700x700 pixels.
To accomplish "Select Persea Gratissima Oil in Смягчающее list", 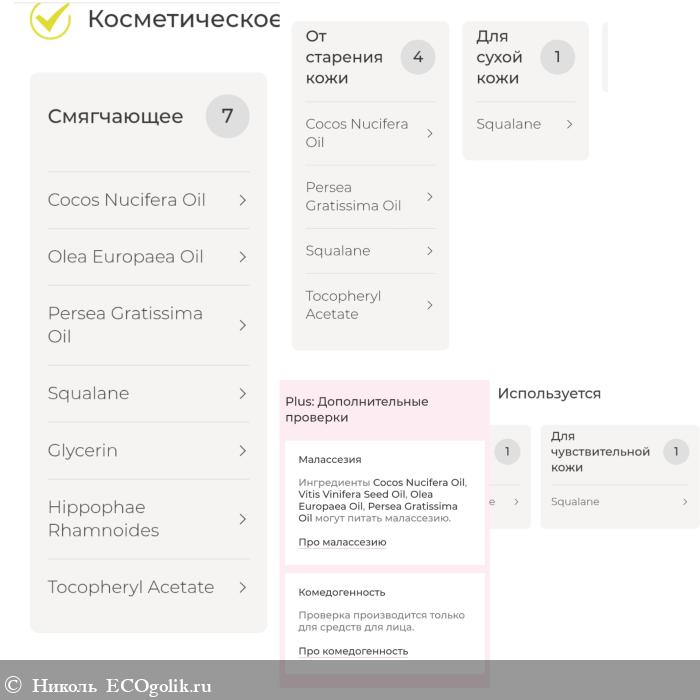I will point(125,325).
